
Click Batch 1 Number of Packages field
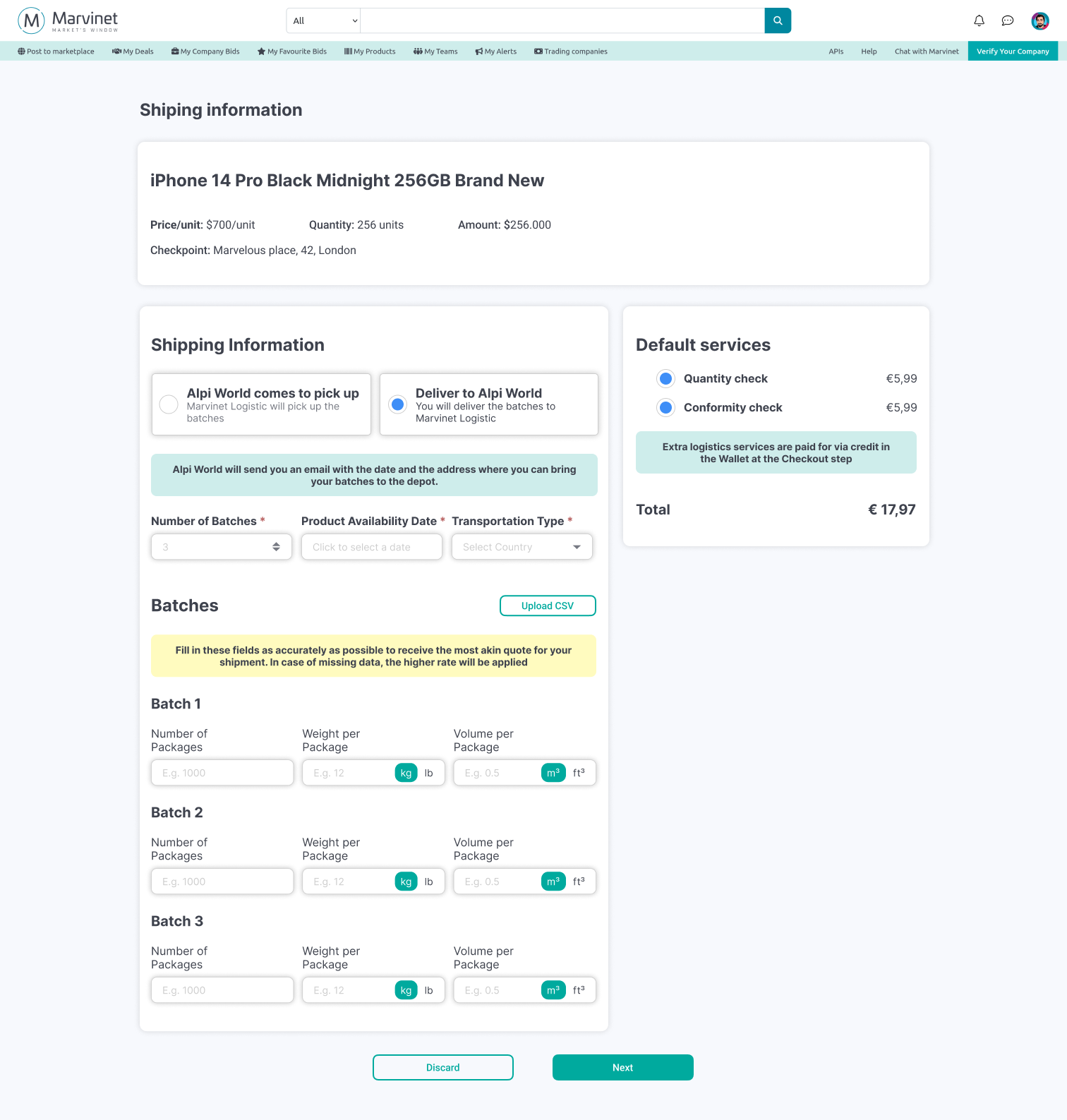tap(222, 773)
